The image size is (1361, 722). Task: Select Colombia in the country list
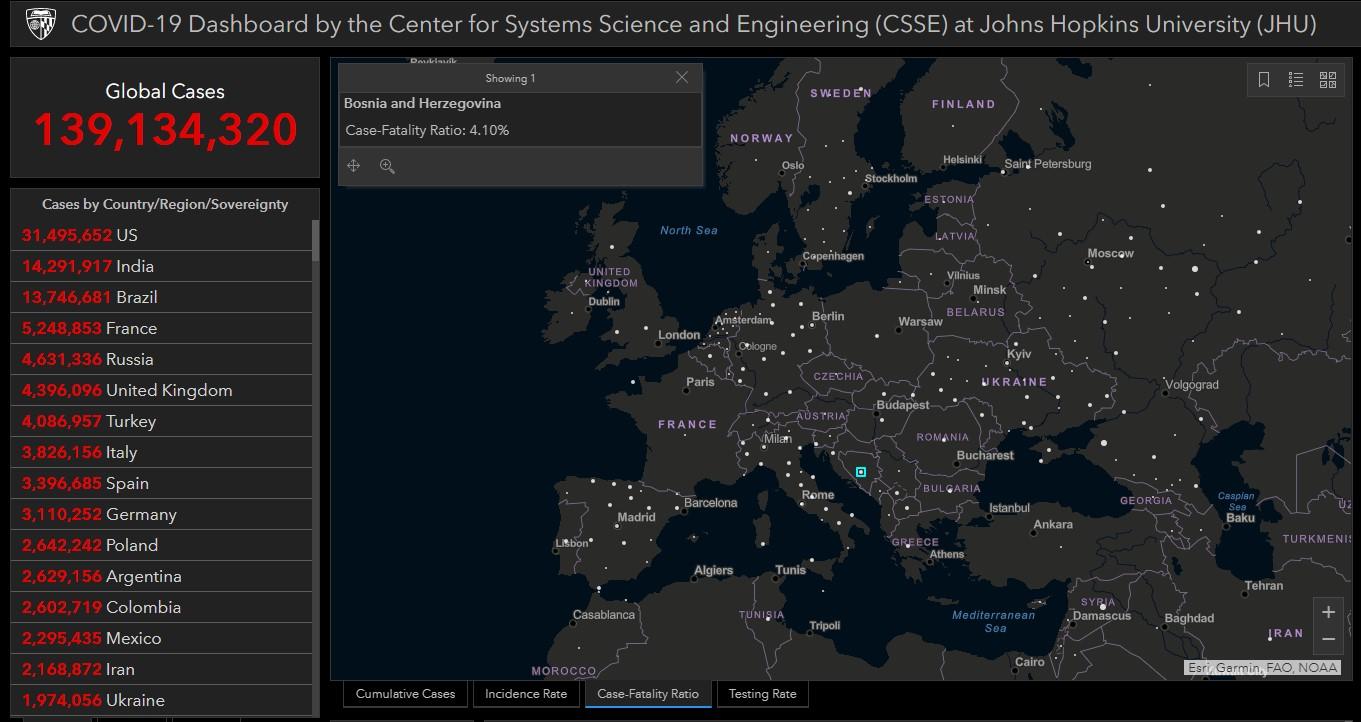(161, 607)
